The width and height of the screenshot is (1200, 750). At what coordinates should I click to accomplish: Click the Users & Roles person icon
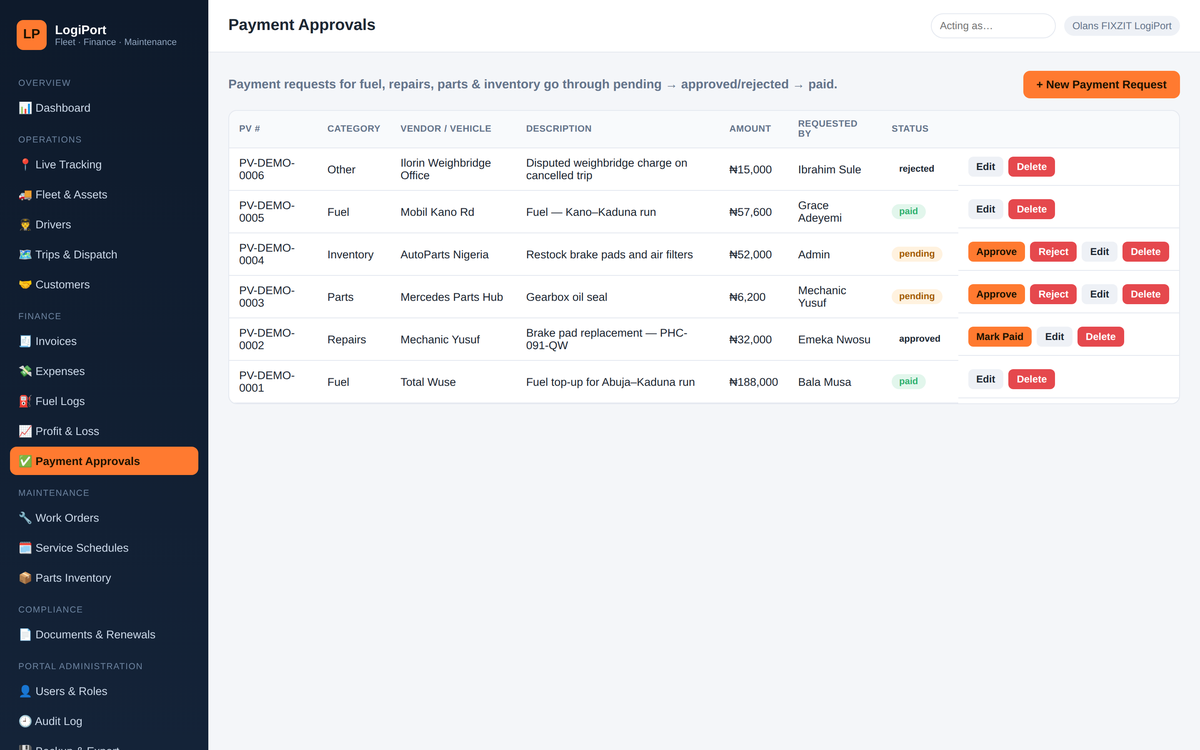pyautogui.click(x=25, y=692)
